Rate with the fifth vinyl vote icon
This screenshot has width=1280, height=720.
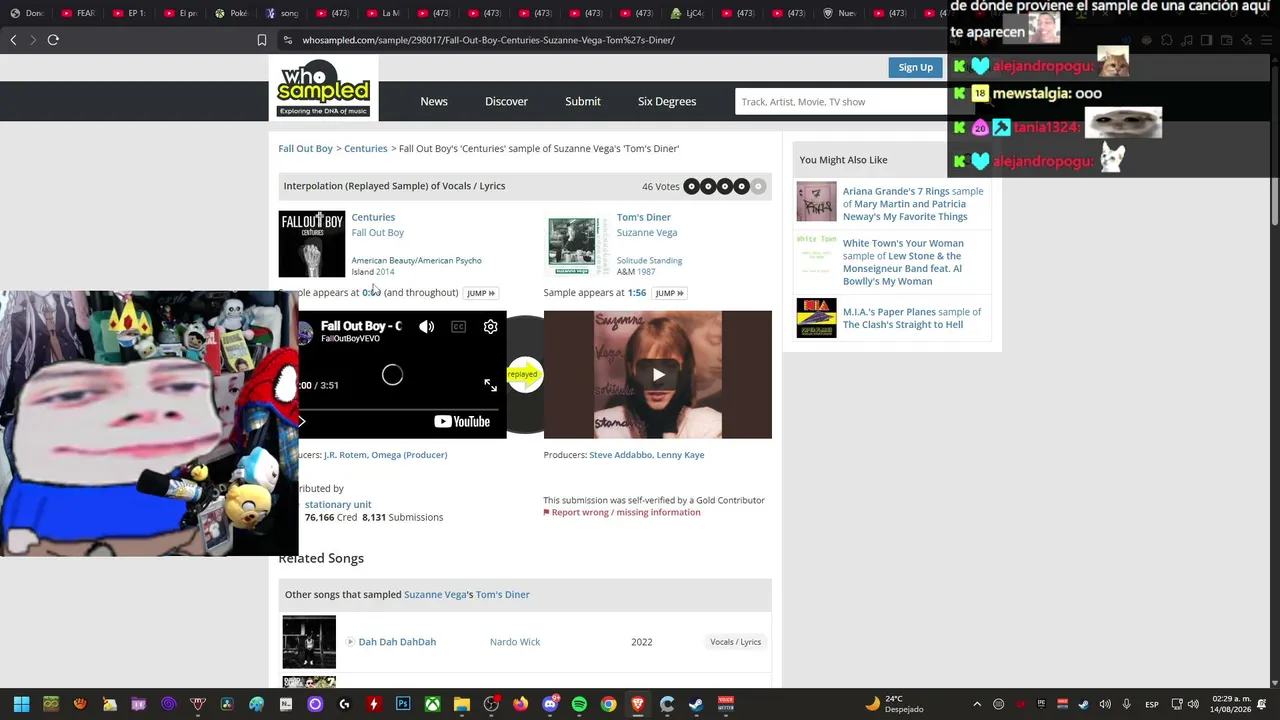(x=758, y=186)
